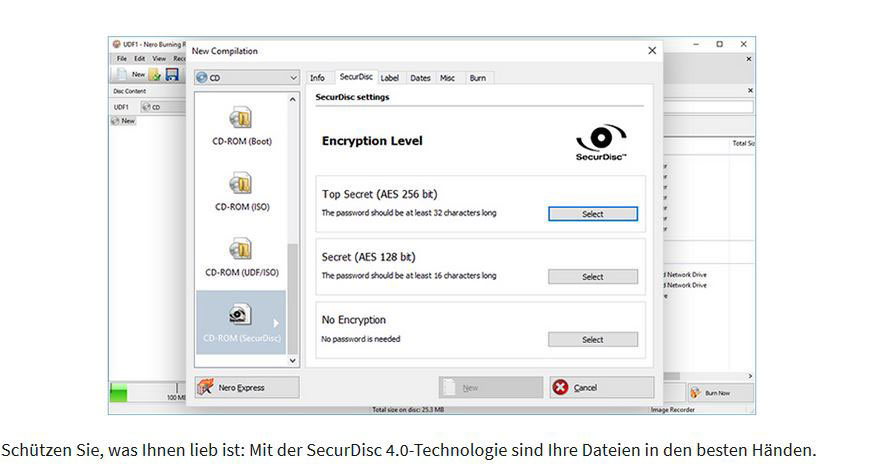Switch to the Dates tab
This screenshot has width=869, height=471.
421,78
